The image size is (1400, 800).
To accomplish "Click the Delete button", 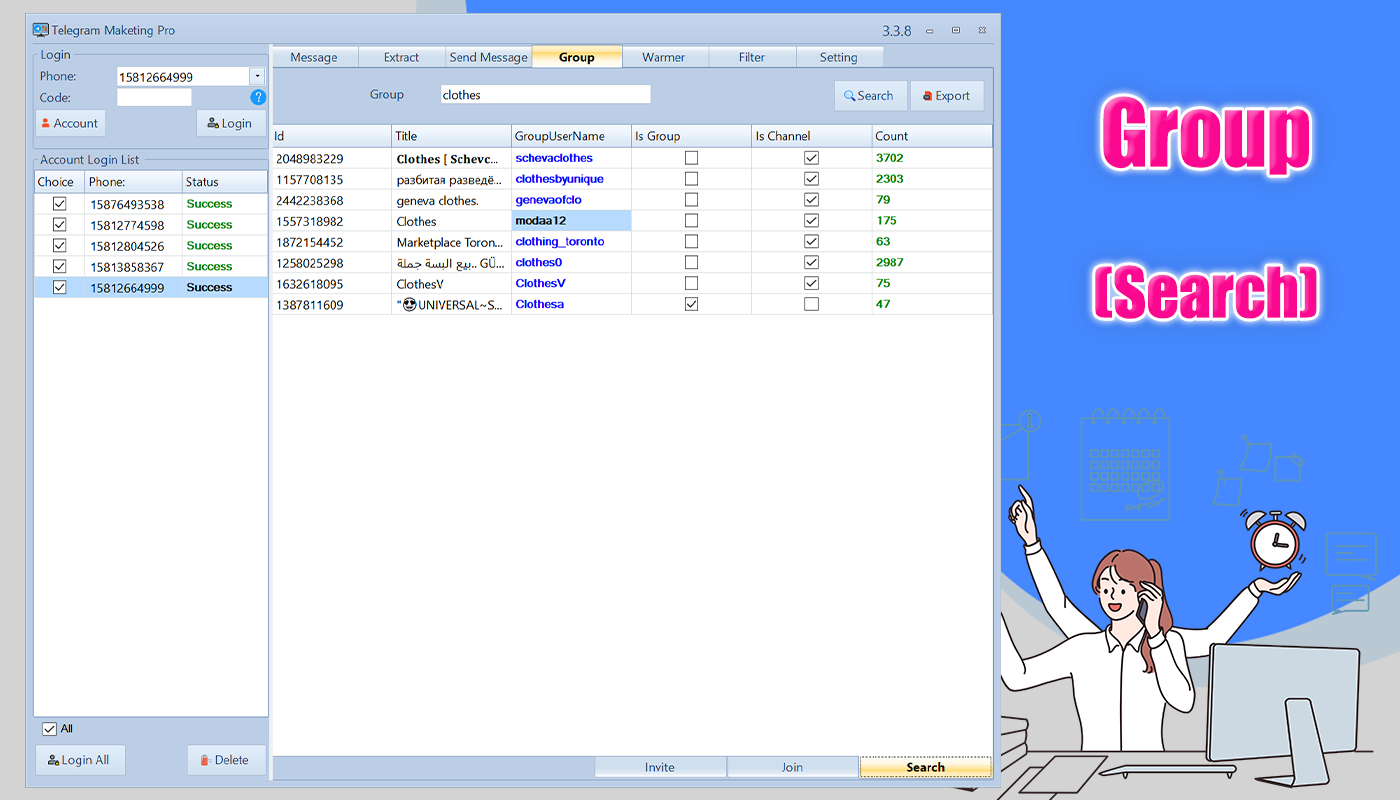I will click(x=226, y=760).
